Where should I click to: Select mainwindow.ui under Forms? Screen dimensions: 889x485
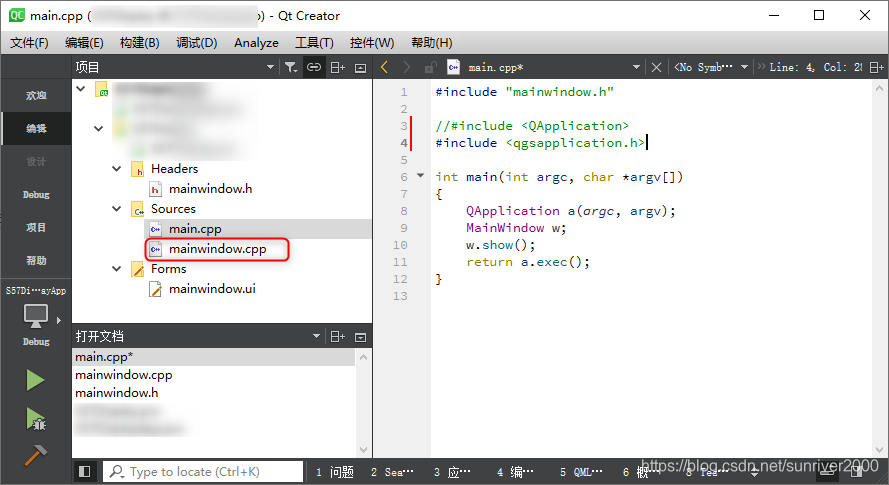click(x=212, y=289)
